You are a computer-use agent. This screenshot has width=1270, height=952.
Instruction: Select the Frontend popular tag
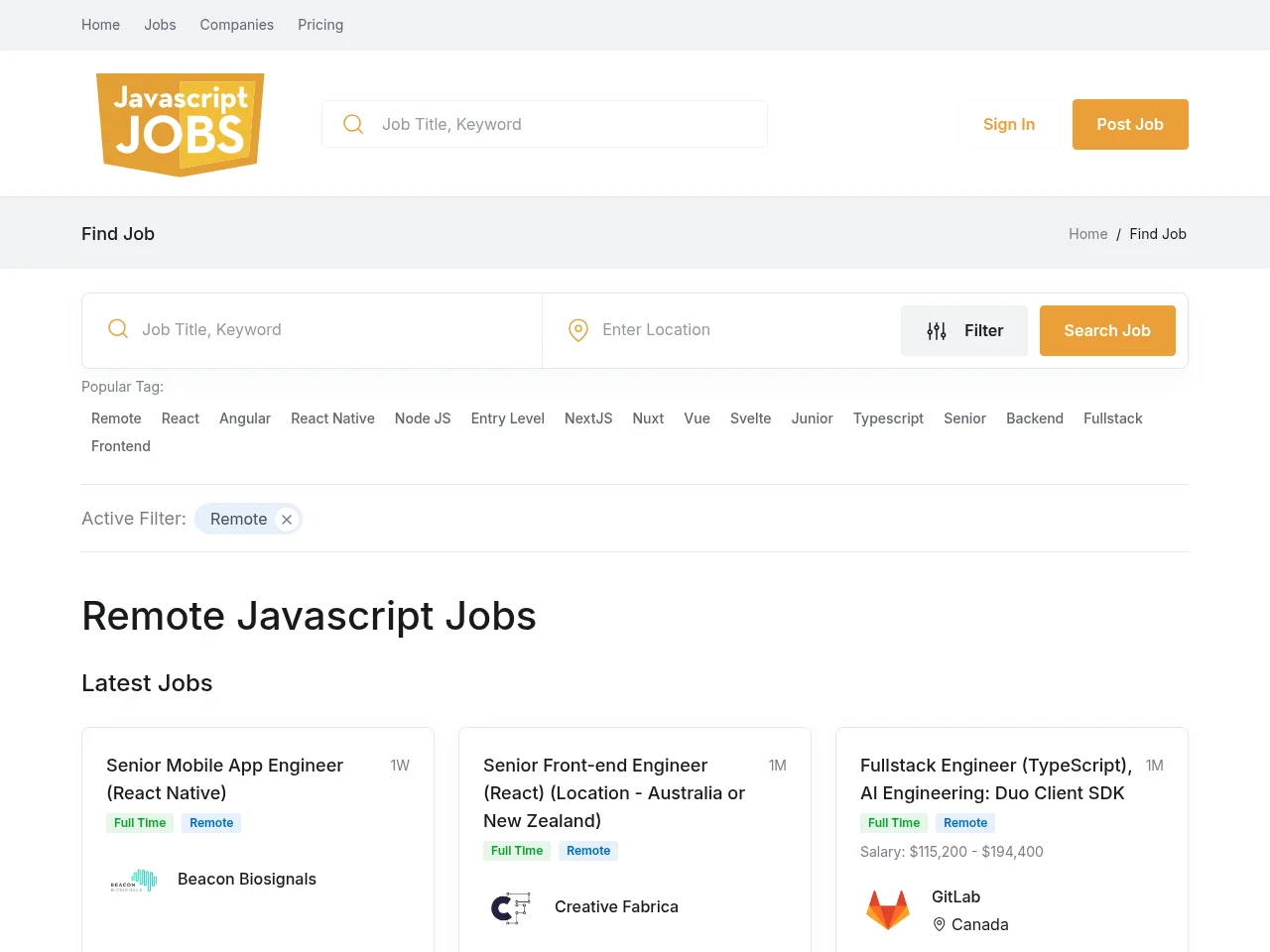(121, 446)
